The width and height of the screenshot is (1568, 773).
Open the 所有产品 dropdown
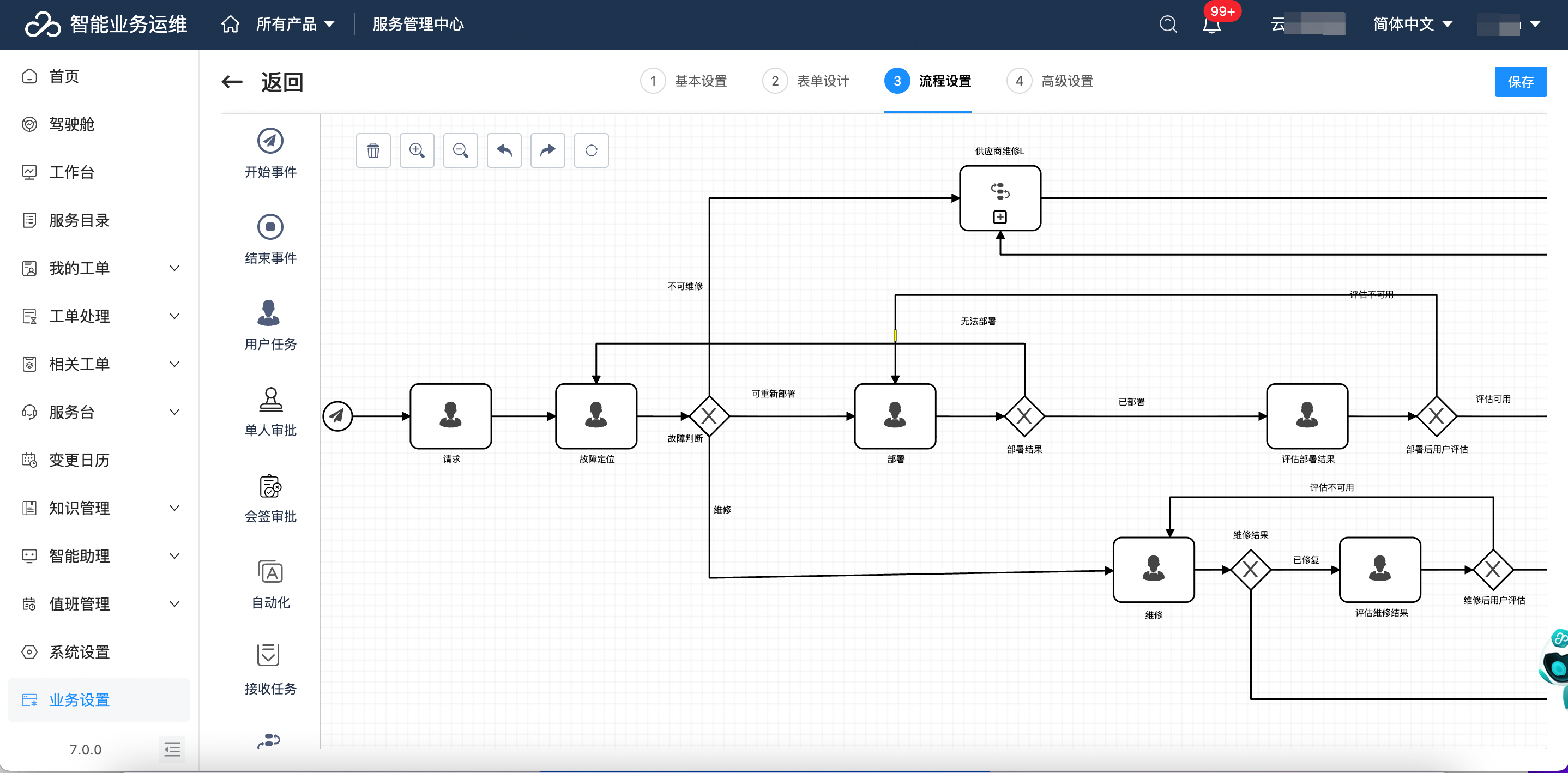point(295,25)
